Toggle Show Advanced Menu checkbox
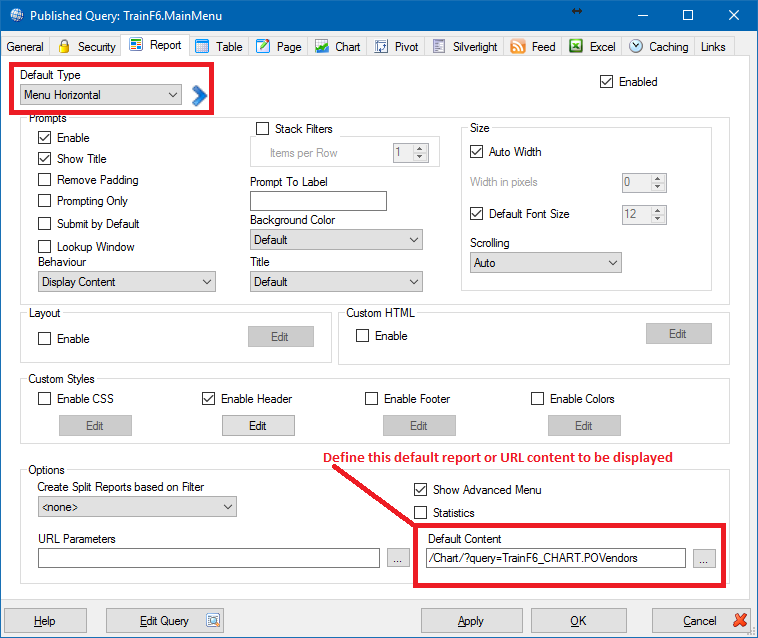This screenshot has height=638, width=758. pos(421,490)
